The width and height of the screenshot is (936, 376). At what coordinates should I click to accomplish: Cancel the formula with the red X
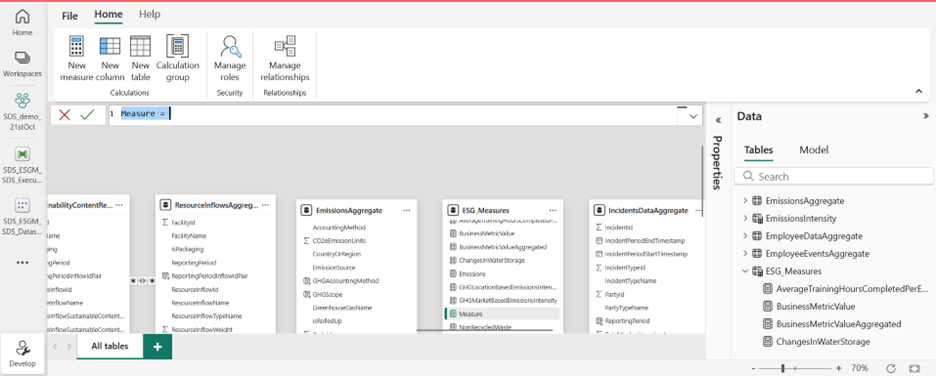pos(64,115)
